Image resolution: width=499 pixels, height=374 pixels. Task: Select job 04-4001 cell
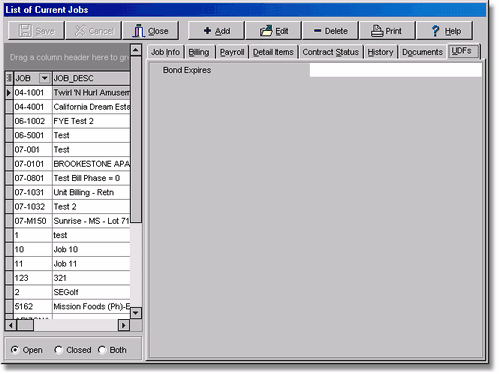pos(33,107)
